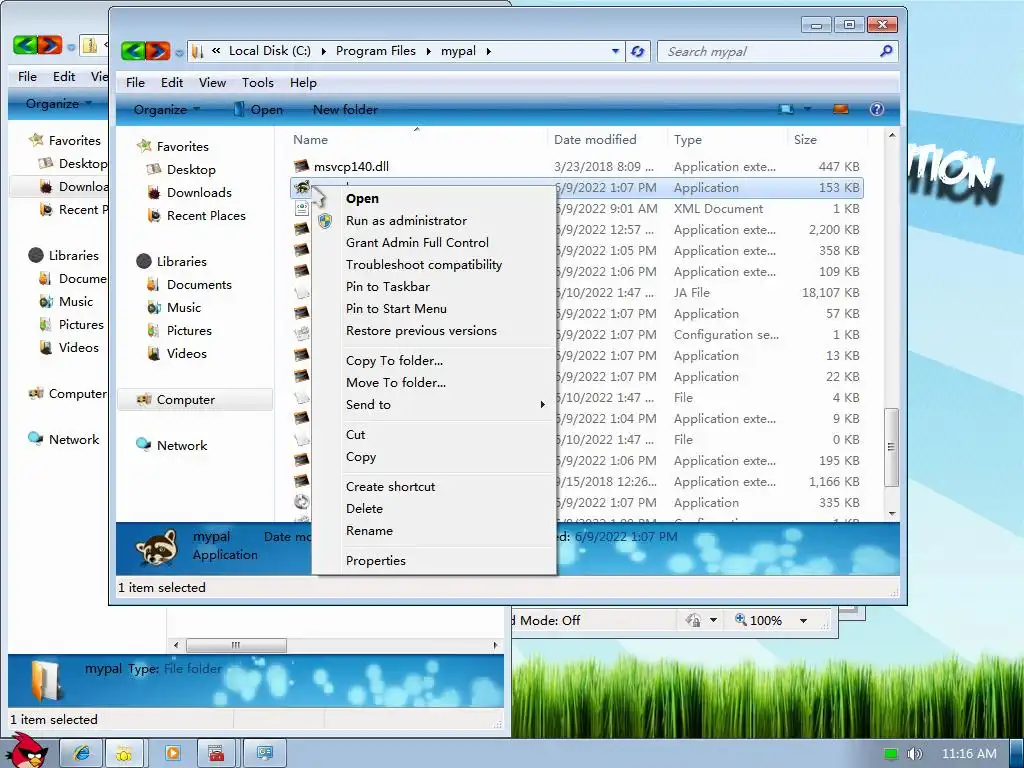Open the Angry Birds Start button

(x=26, y=751)
